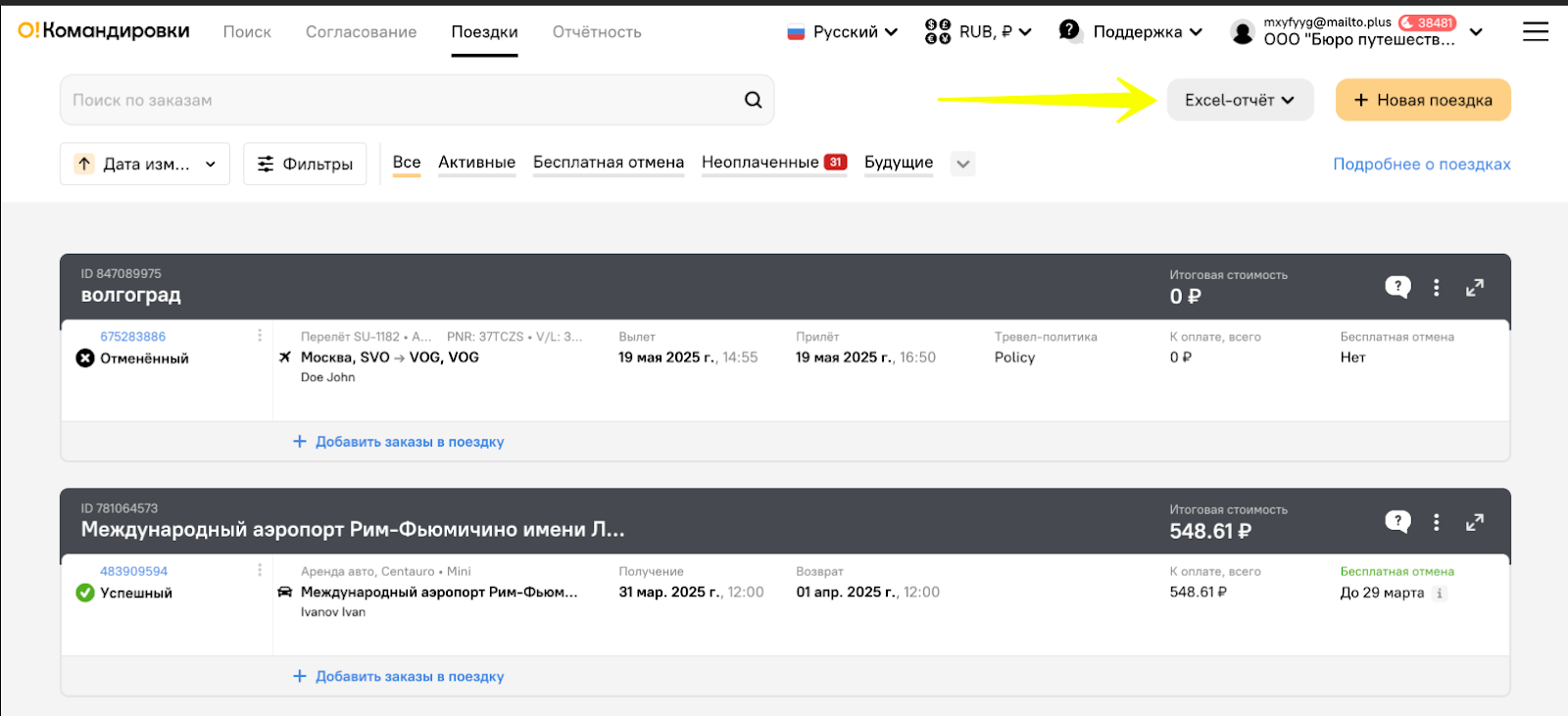Open order 675283886 three-dot menu
Screen dimensions: 1568x716
260,335
